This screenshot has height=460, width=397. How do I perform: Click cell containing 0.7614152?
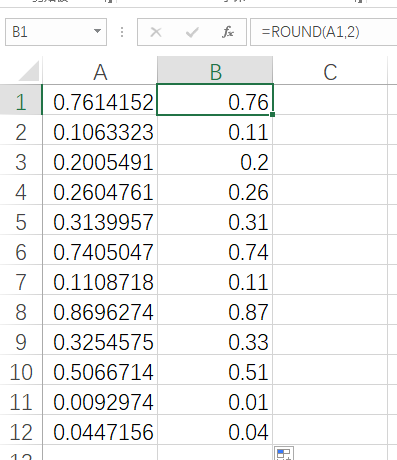pos(100,100)
